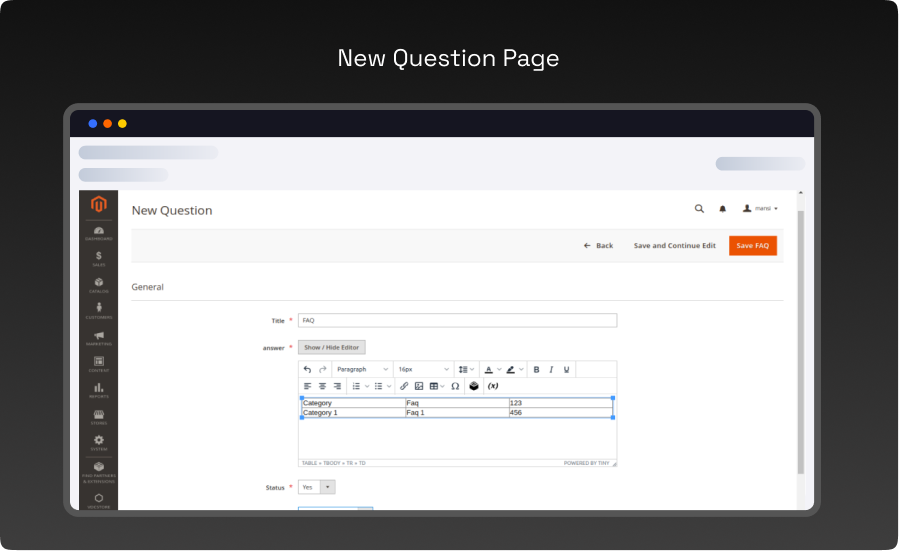Viewport: 899px width, 551px height.
Task: Click the Title input field
Action: pos(457,320)
